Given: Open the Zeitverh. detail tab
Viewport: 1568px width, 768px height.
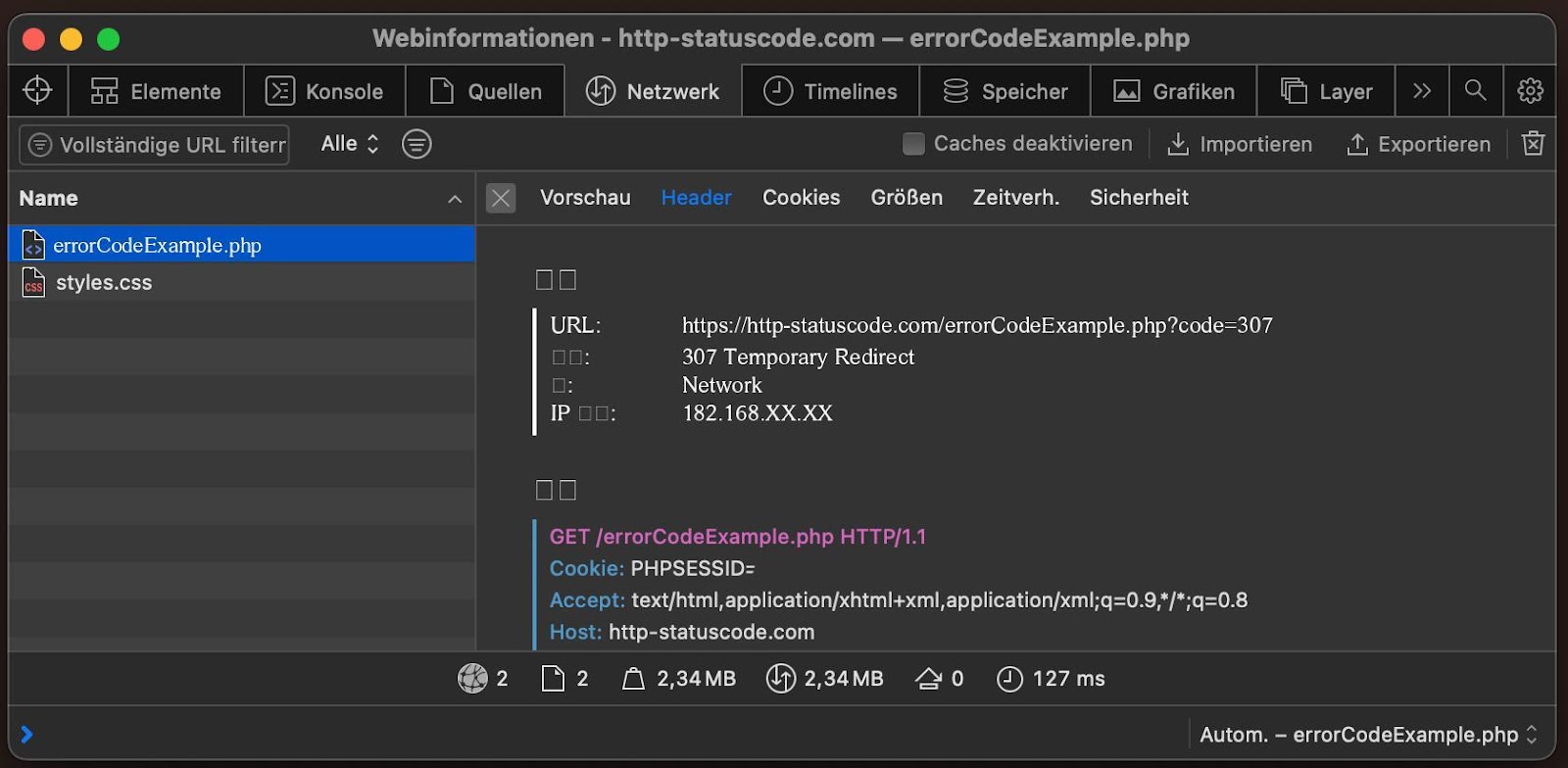Looking at the screenshot, I should [x=1015, y=197].
